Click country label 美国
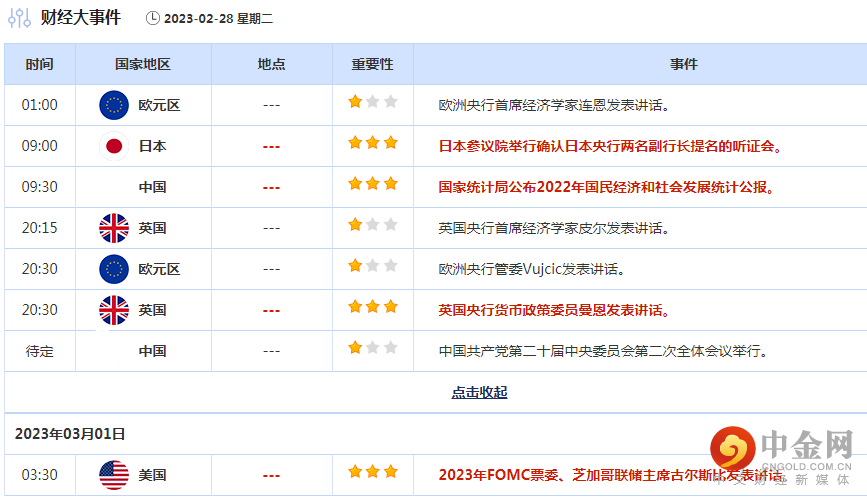The height and width of the screenshot is (498, 867). pyautogui.click(x=152, y=475)
